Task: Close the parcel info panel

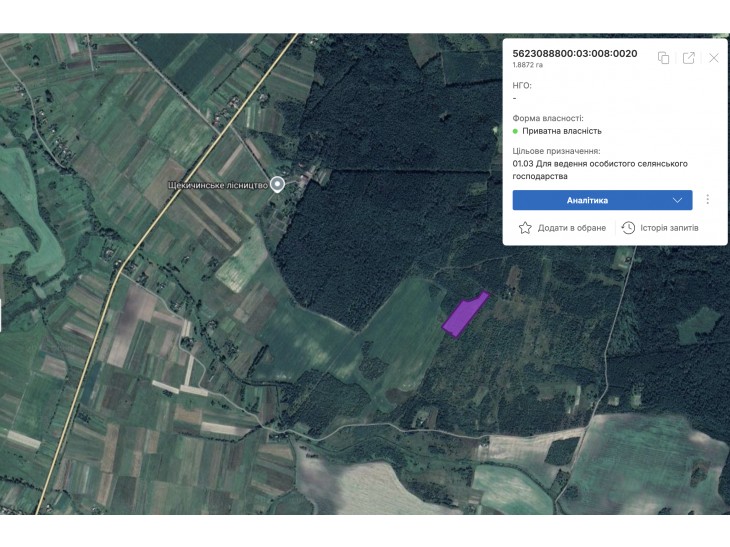Action: (714, 58)
